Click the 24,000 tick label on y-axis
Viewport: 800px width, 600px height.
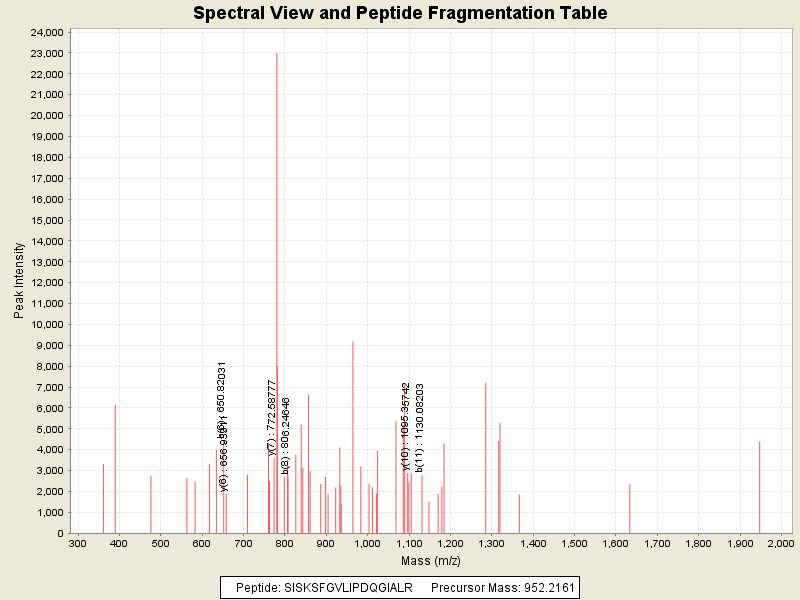[x=45, y=32]
